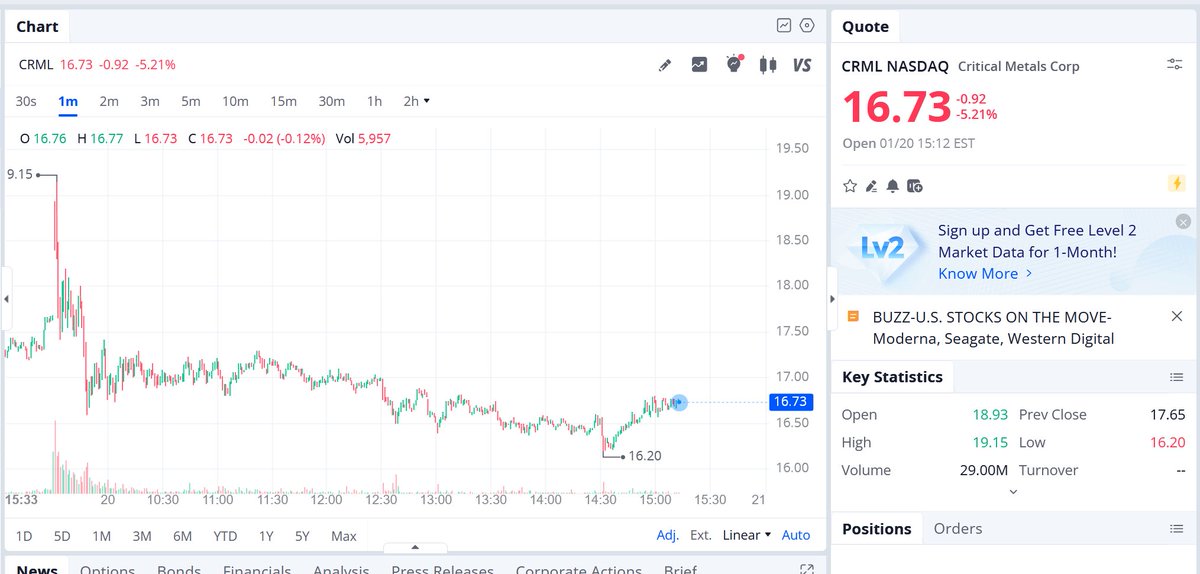Set a price alert with bell icon
The width and height of the screenshot is (1200, 574).
[x=892, y=186]
